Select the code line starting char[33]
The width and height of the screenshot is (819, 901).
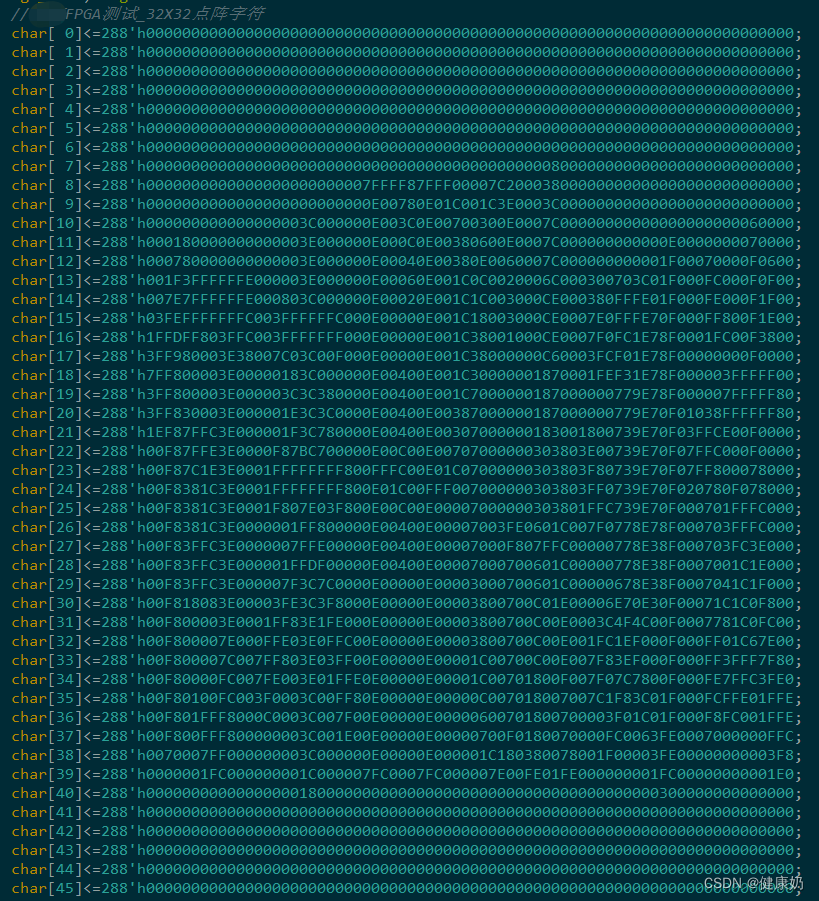click(406, 660)
